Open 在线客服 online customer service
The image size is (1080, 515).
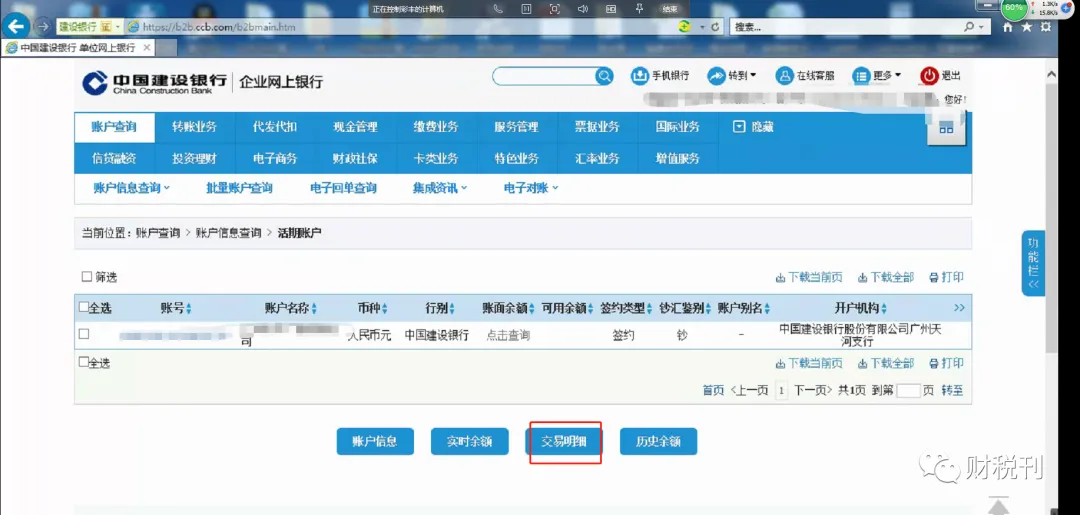pos(804,76)
